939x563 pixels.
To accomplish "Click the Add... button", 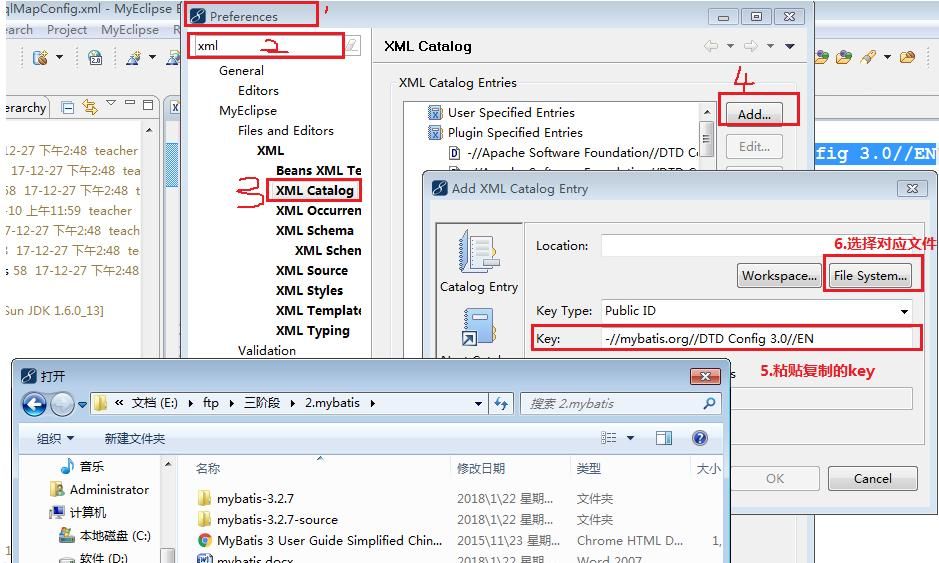I will click(754, 114).
